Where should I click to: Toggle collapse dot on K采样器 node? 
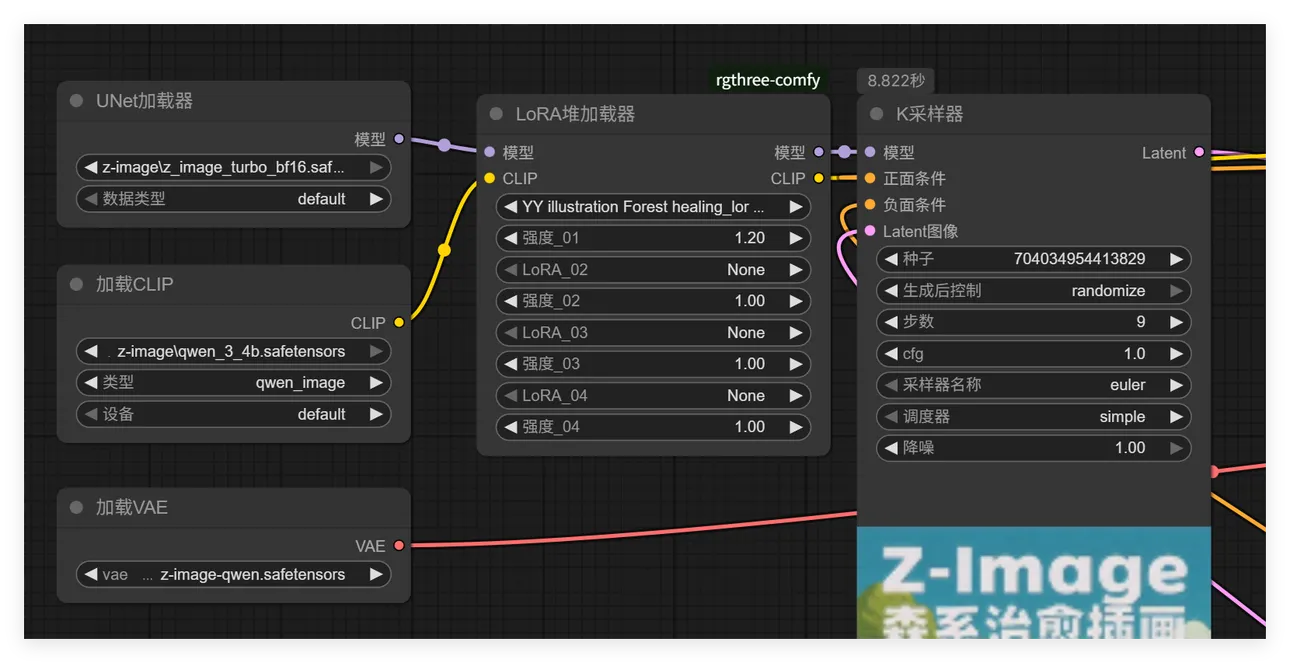click(x=877, y=114)
